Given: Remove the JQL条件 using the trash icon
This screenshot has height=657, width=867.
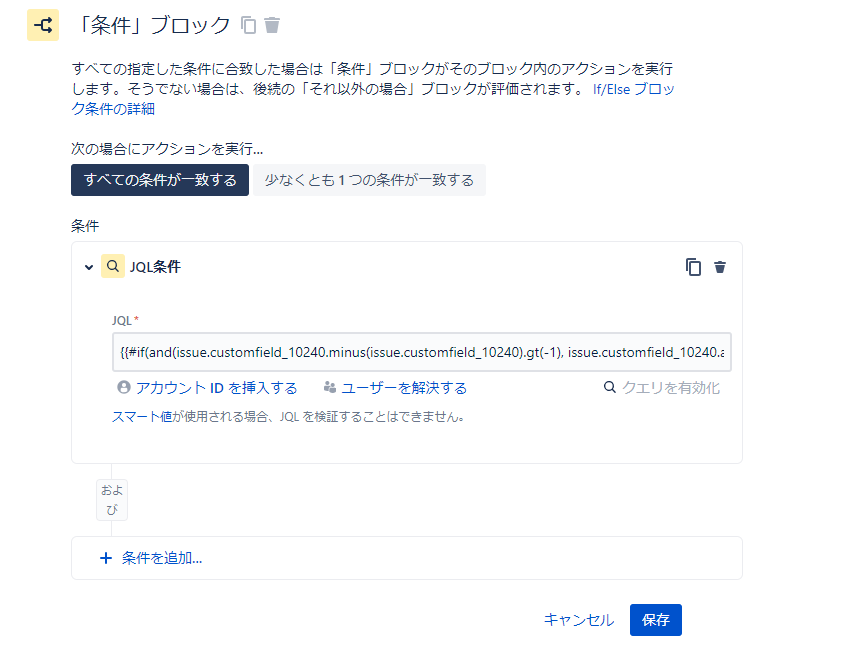Looking at the screenshot, I should pos(720,267).
